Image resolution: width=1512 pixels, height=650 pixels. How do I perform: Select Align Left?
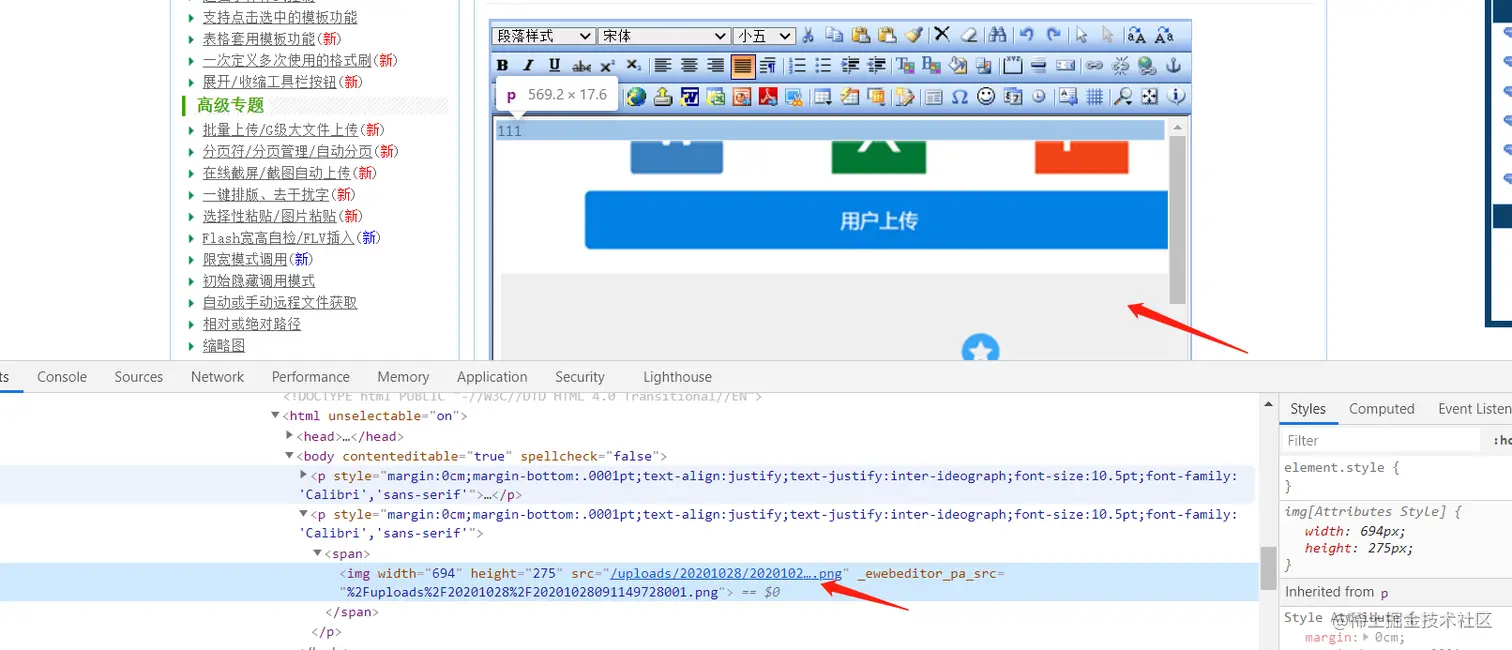662,65
